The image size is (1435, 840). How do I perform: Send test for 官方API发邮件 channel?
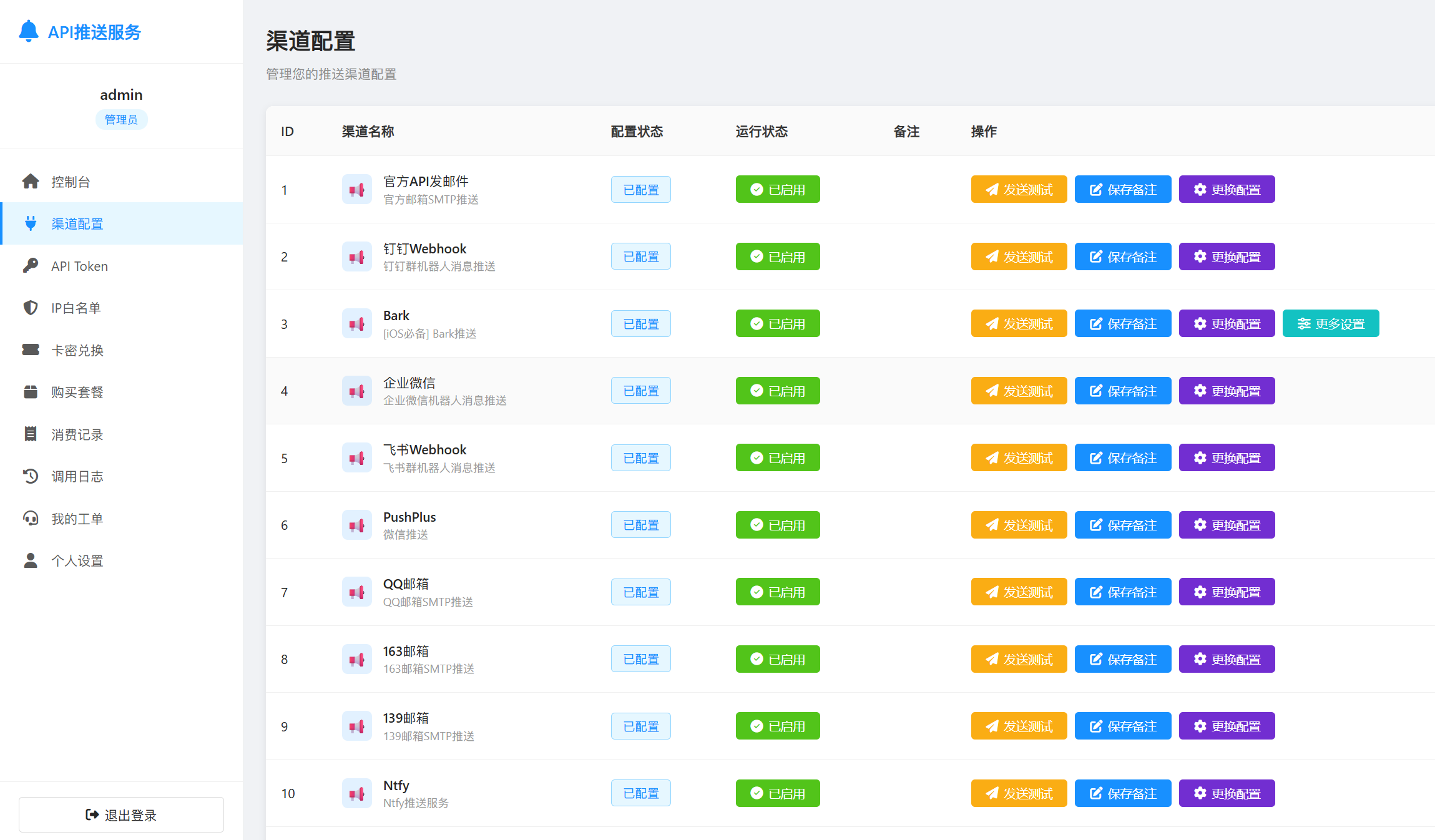coord(1018,190)
